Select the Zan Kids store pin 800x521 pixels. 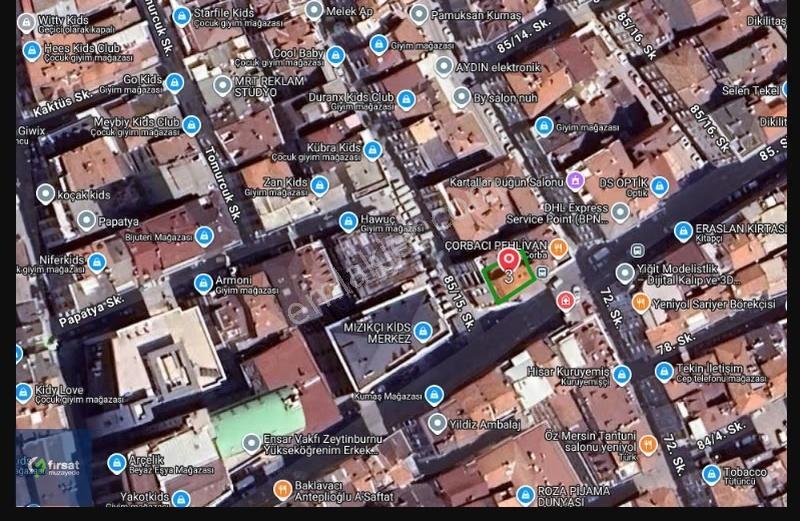(319, 186)
